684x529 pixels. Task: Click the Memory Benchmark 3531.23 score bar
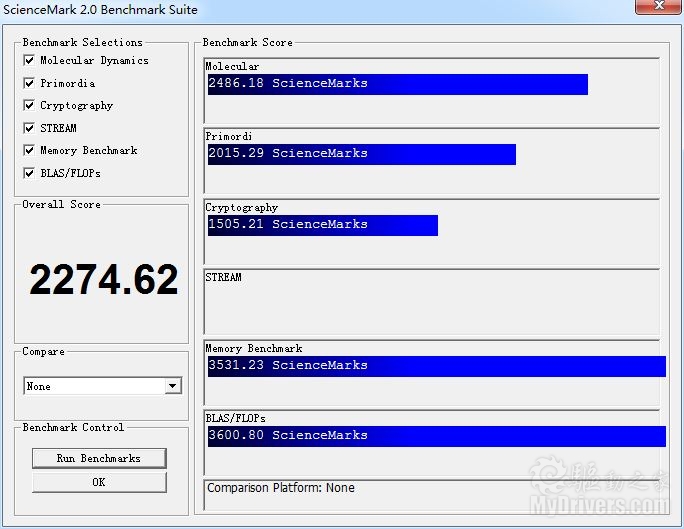[x=437, y=366]
